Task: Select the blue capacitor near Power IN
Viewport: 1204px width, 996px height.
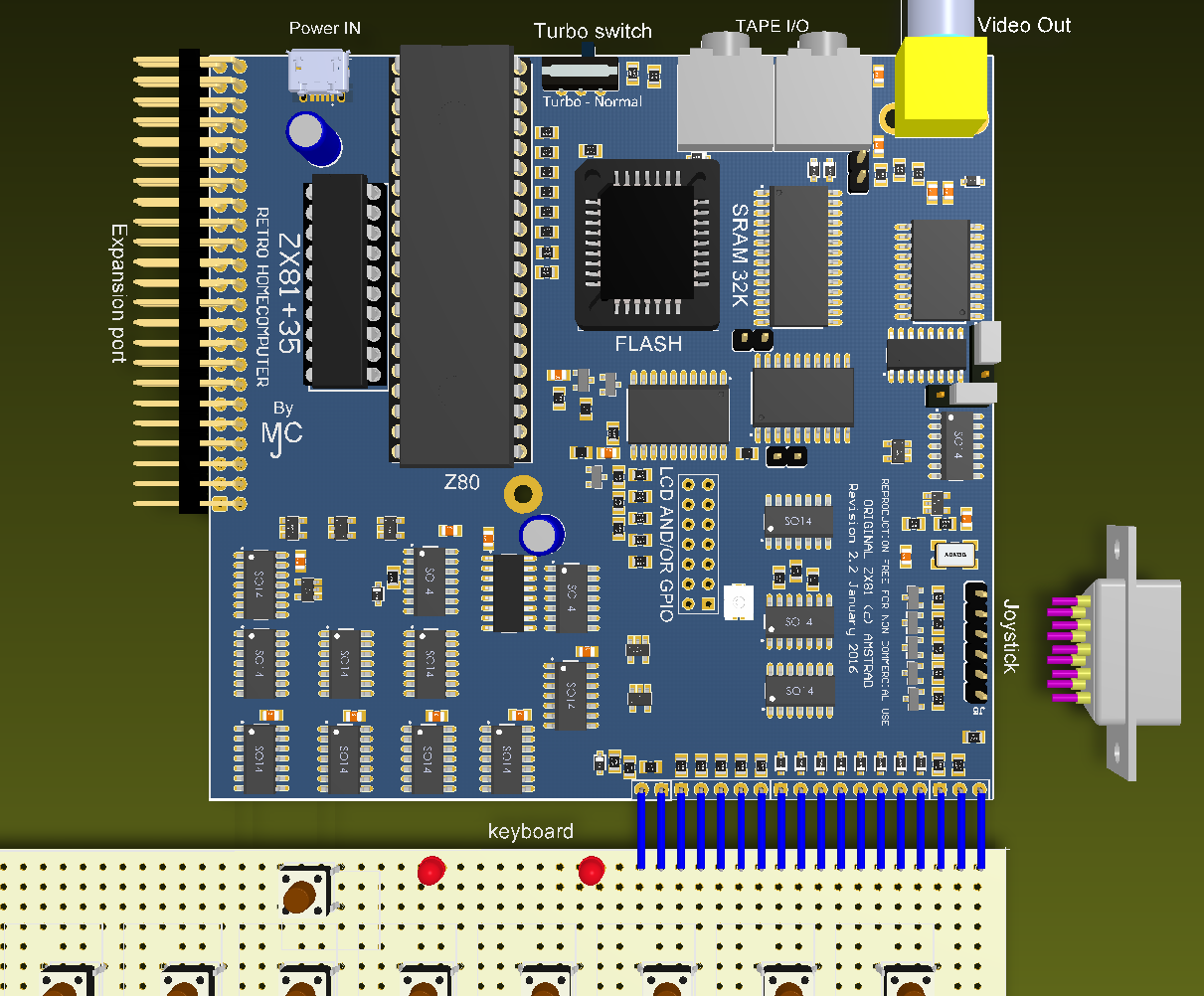Action: [314, 137]
